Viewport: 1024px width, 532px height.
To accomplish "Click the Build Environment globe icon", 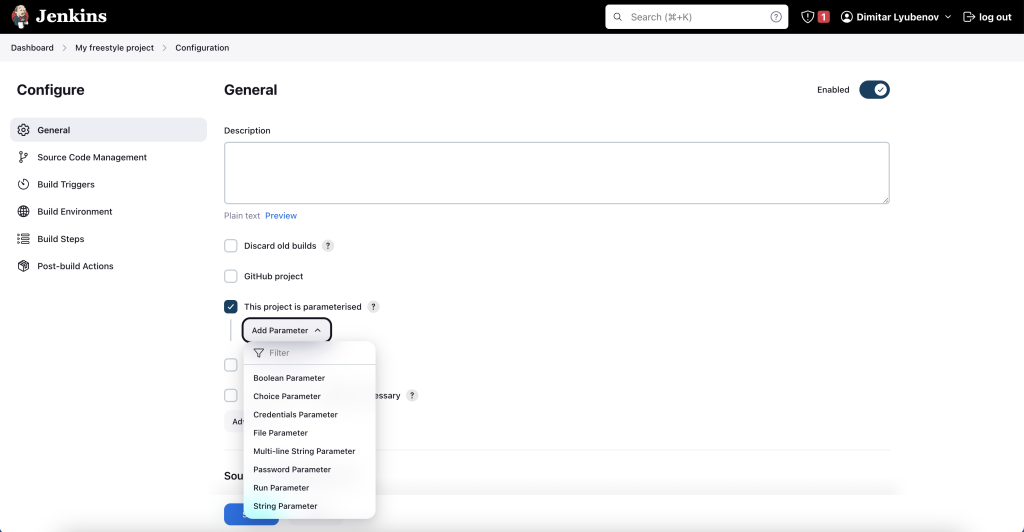I will [x=24, y=211].
